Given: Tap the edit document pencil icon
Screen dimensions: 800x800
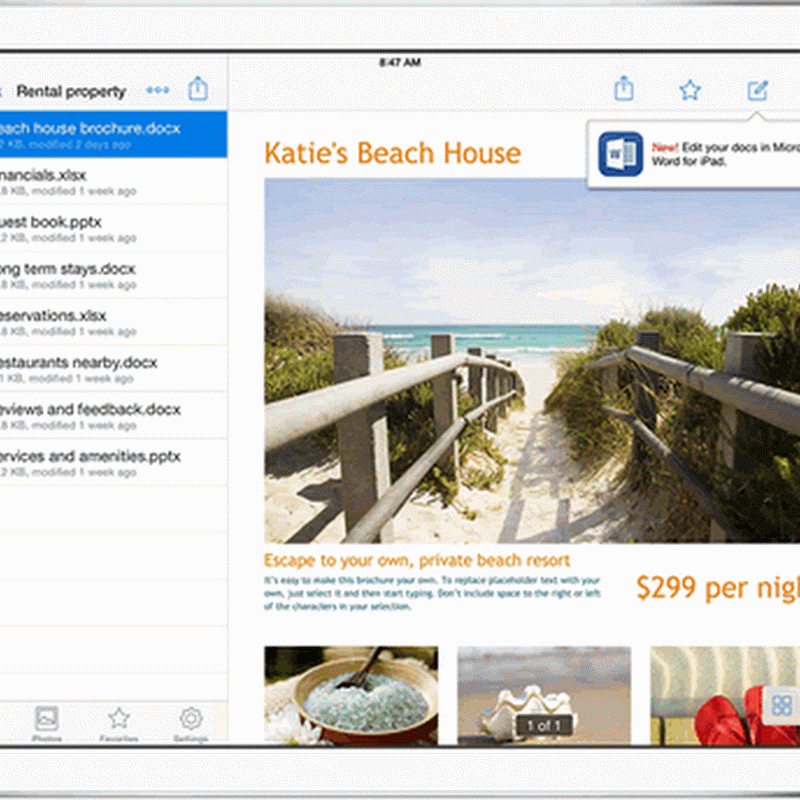Looking at the screenshot, I should (757, 91).
